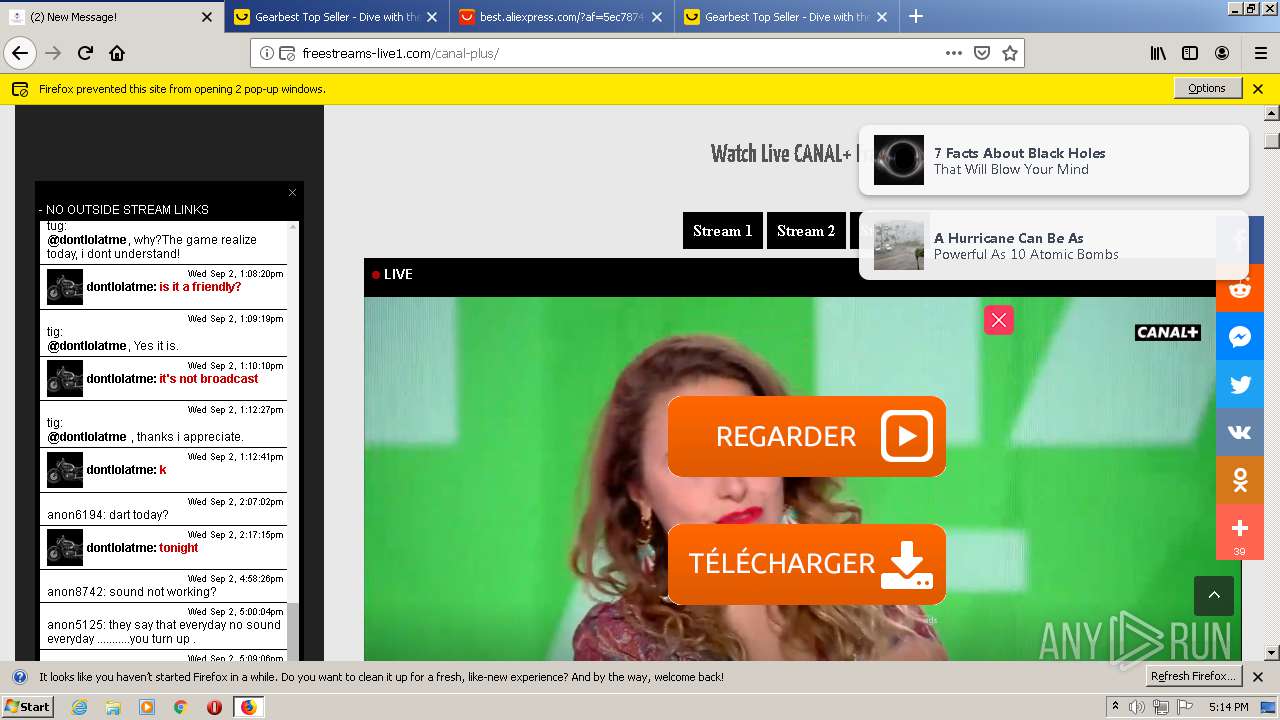Show hidden tray icons arrow
The height and width of the screenshot is (720, 1280).
click(1115, 707)
